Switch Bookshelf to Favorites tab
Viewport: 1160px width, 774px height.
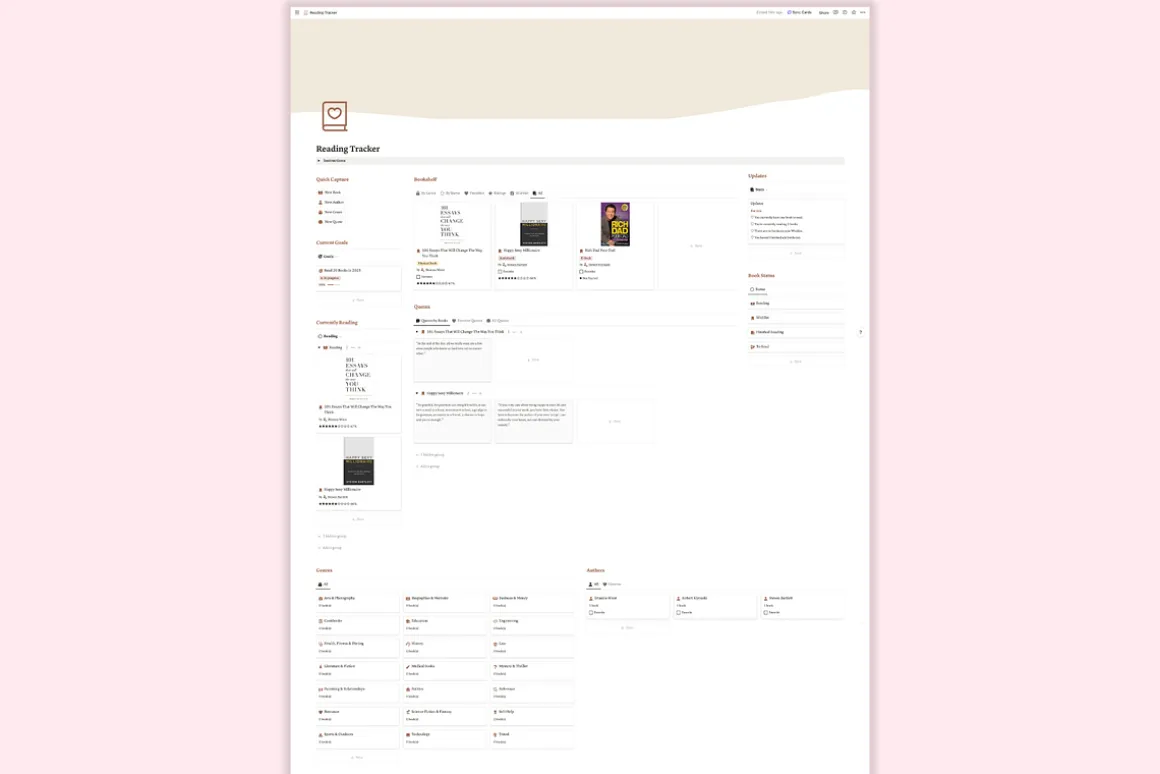474,193
